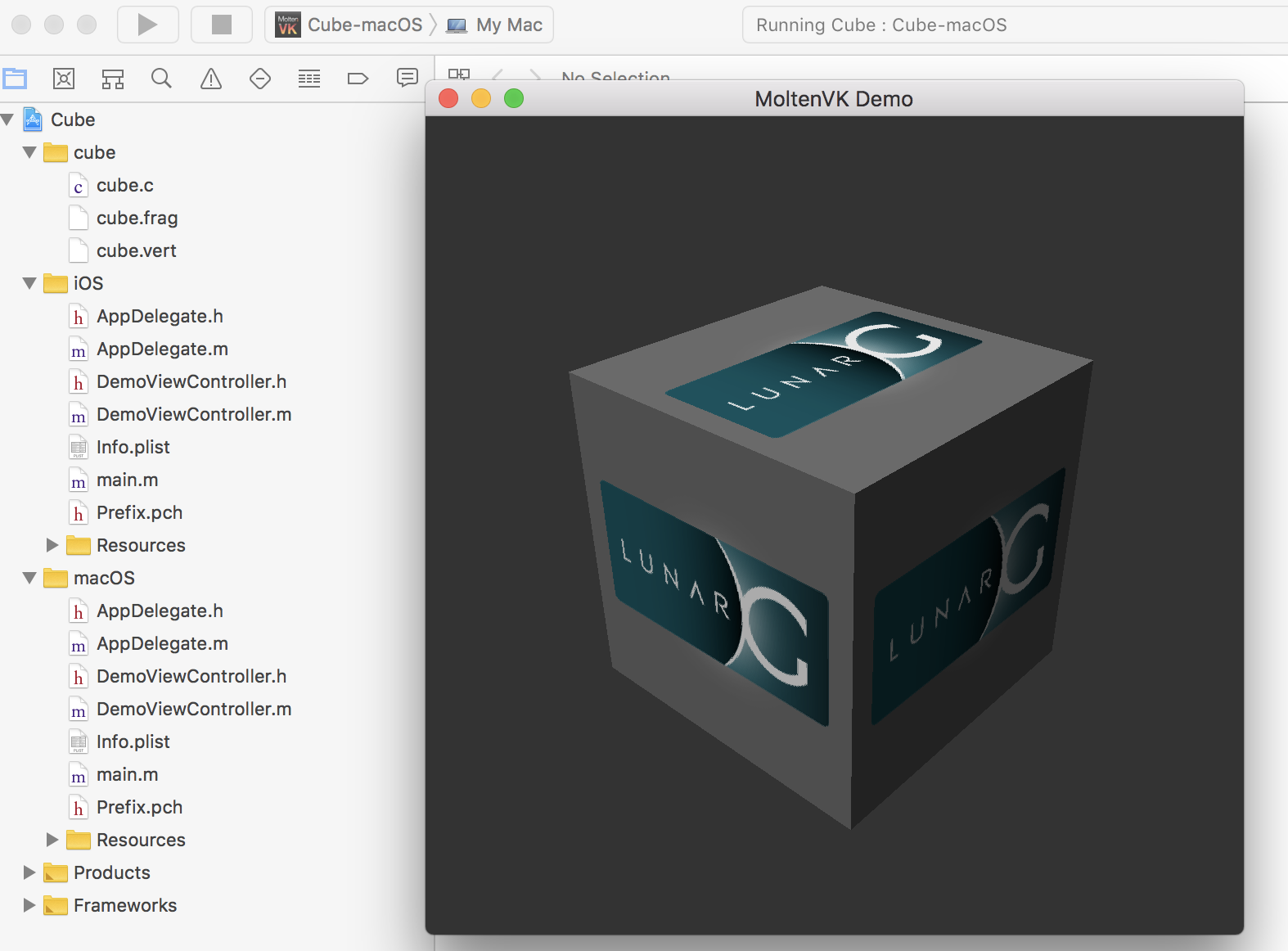Click the Run (play) button
Screen dimensions: 1288x951
click(147, 25)
